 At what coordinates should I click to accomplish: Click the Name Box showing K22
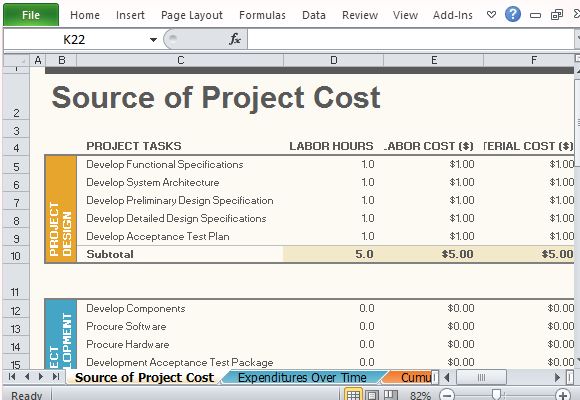(74, 40)
